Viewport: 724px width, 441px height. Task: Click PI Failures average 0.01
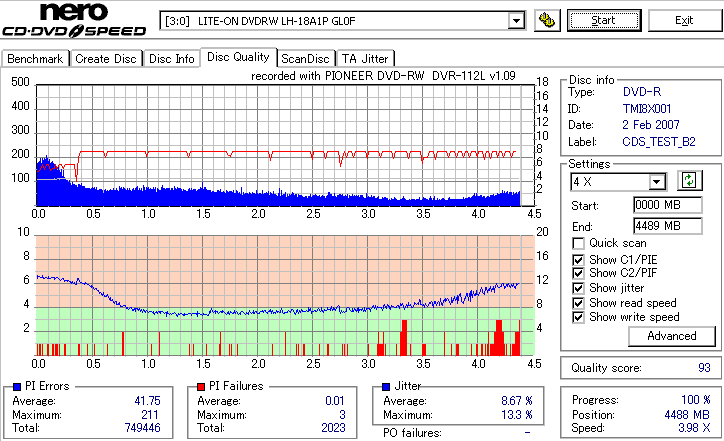[335, 401]
